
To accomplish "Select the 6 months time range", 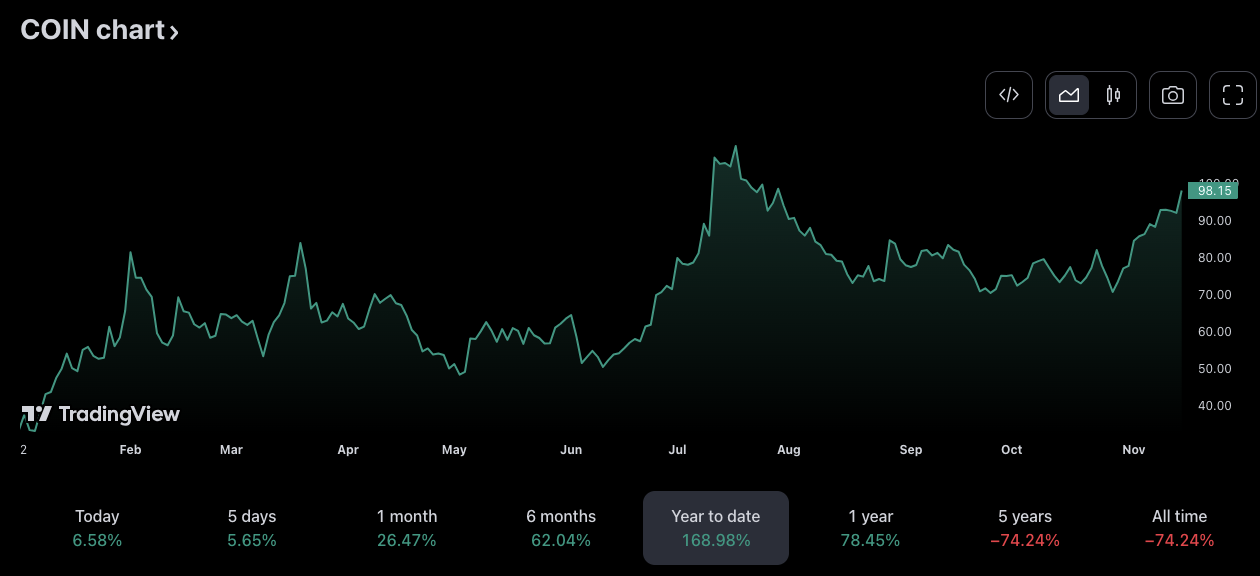I will coord(561,528).
